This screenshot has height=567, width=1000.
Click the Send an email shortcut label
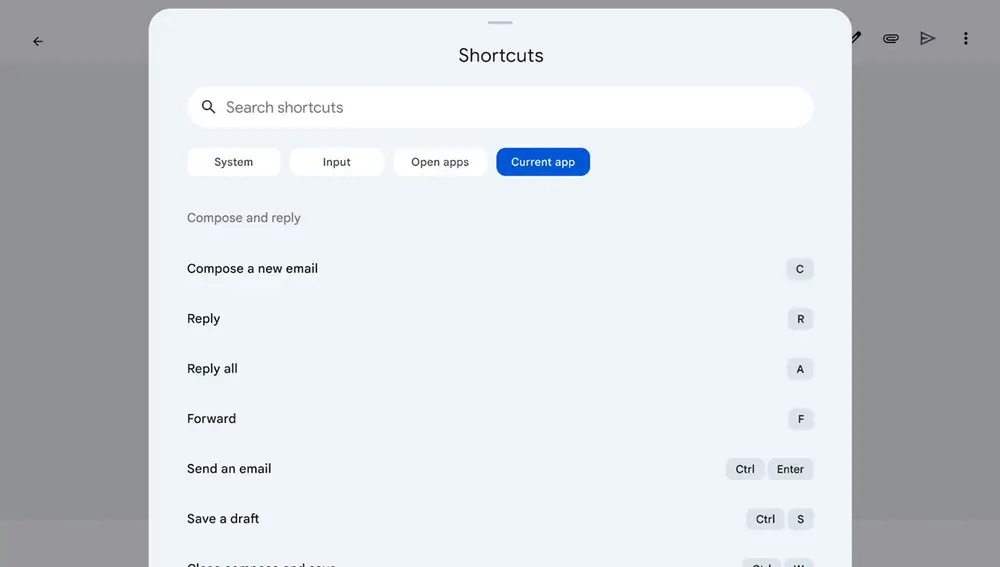(229, 468)
